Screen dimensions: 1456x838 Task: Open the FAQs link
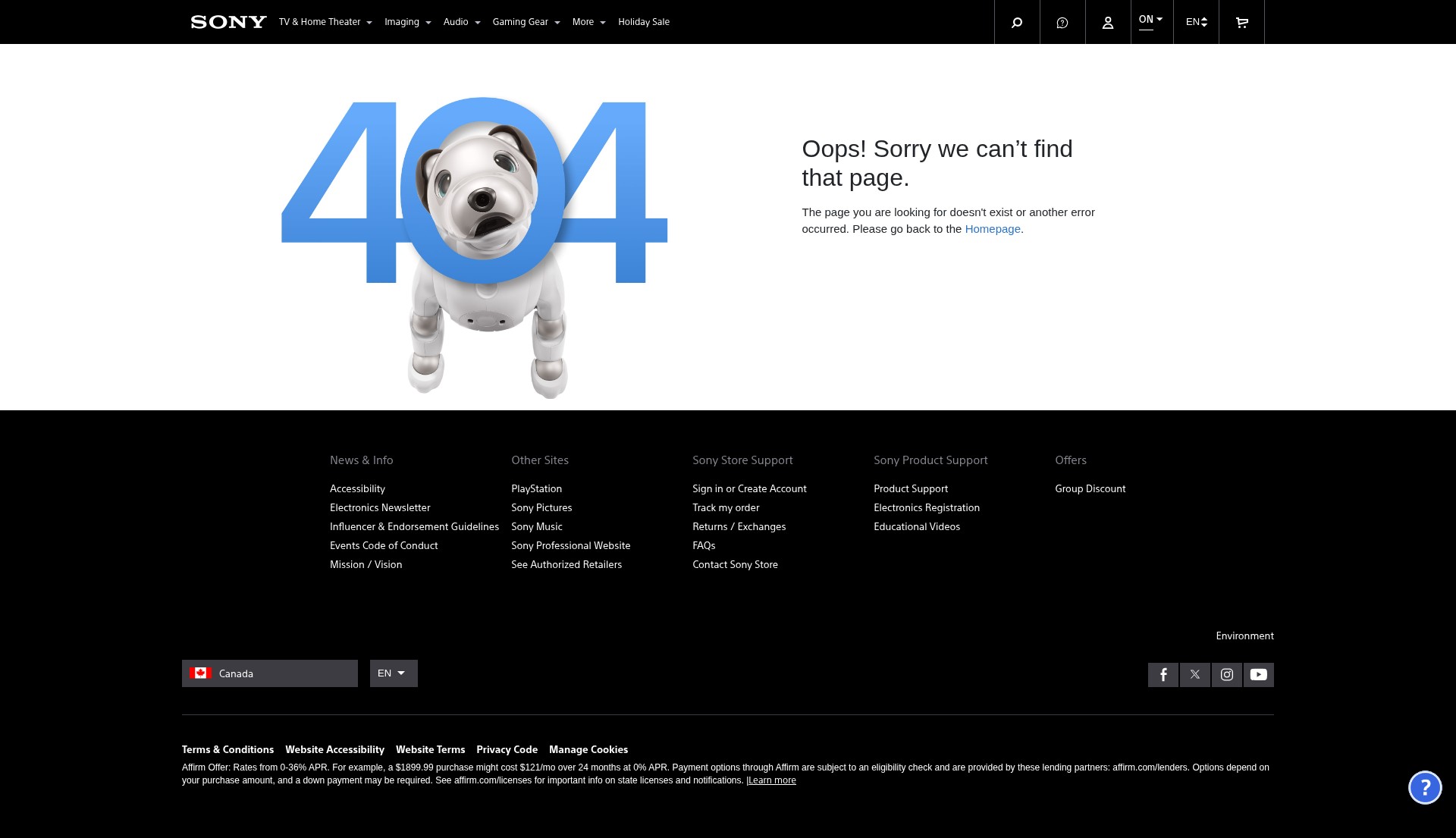[x=704, y=546]
